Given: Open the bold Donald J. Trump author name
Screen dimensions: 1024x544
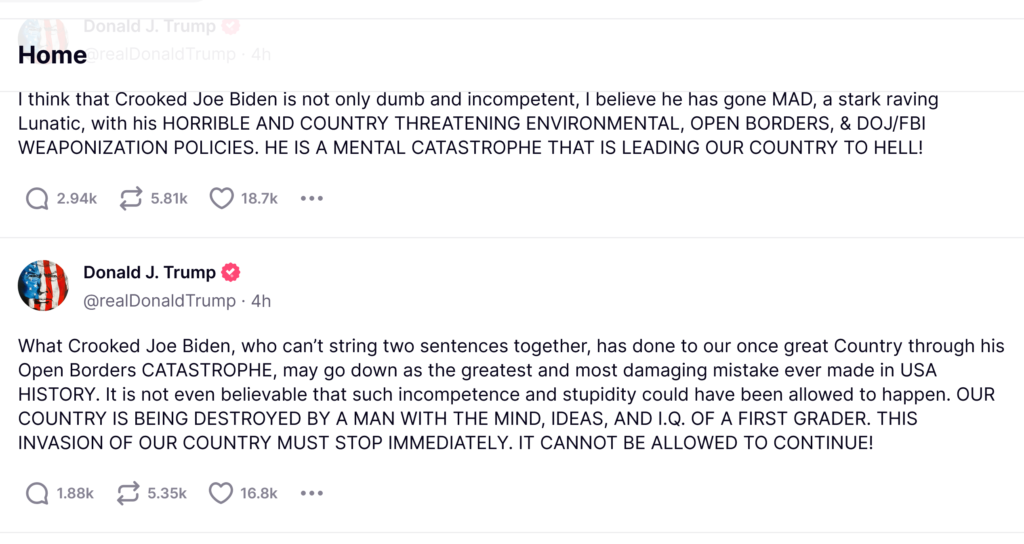Looking at the screenshot, I should [149, 273].
